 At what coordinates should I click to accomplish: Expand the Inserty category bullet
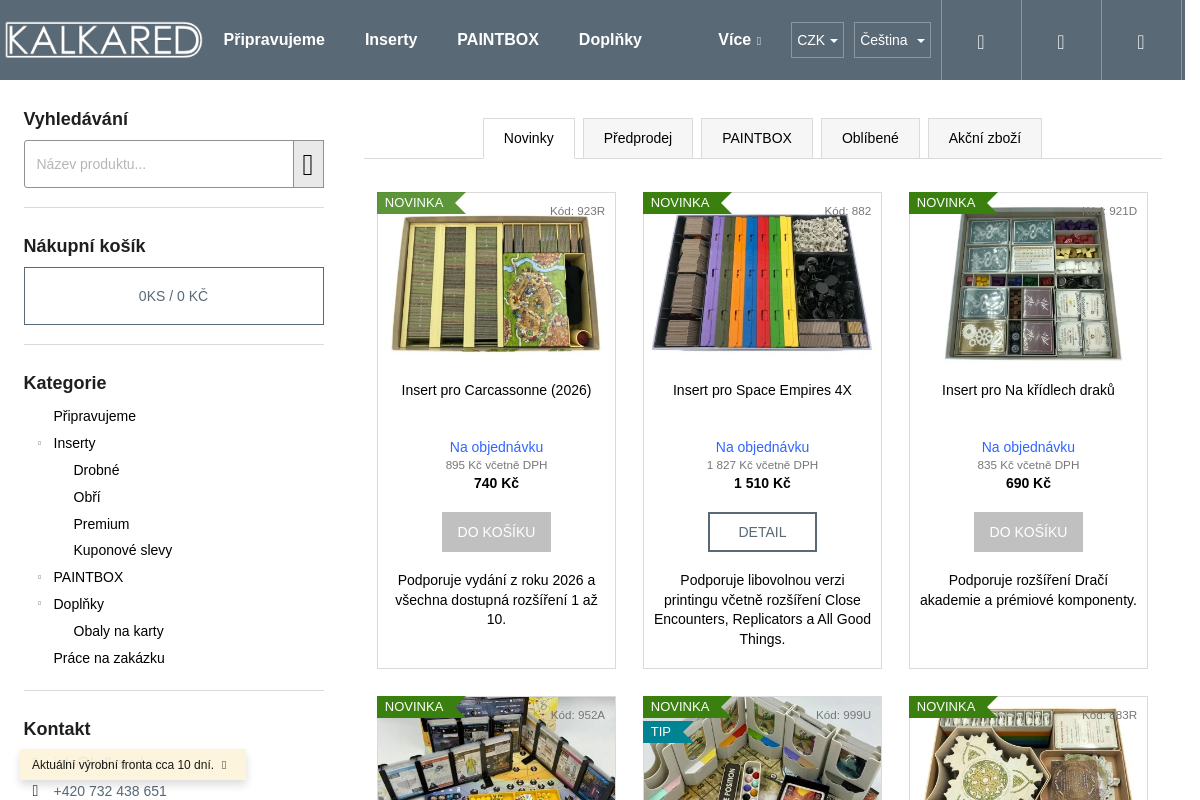point(39,443)
